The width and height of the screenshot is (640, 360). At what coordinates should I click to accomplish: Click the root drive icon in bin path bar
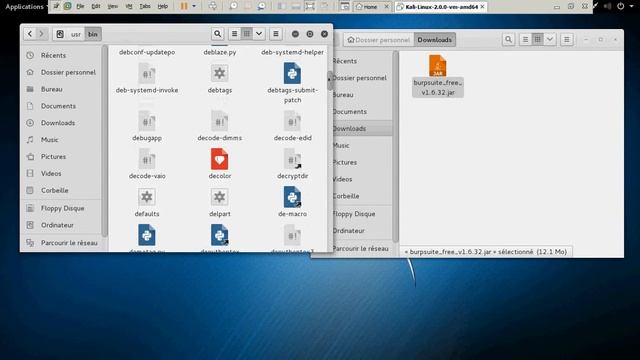pyautogui.click(x=60, y=34)
